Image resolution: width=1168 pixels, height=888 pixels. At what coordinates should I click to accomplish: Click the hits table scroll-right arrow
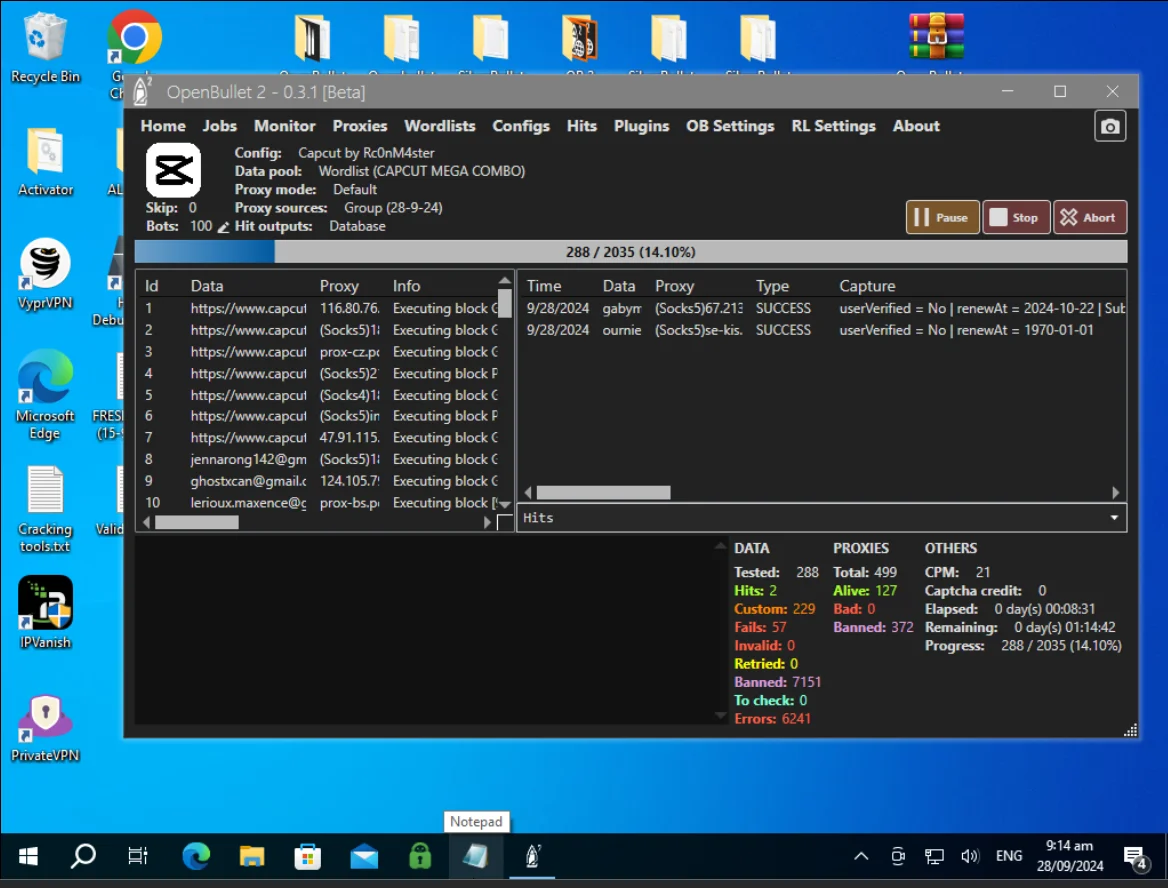coord(1115,492)
